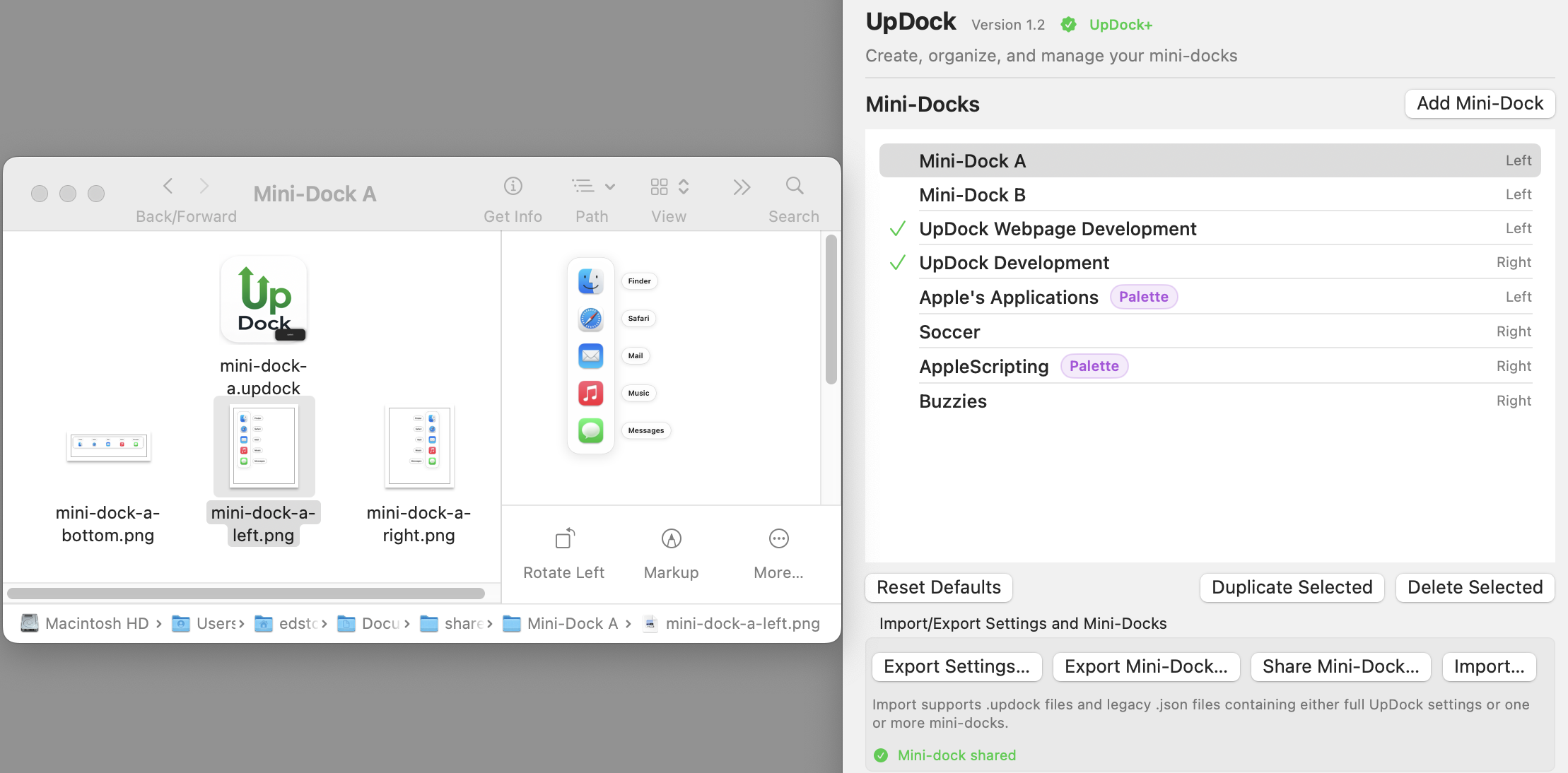Click the Search magnifier in Finder toolbar

(x=795, y=186)
